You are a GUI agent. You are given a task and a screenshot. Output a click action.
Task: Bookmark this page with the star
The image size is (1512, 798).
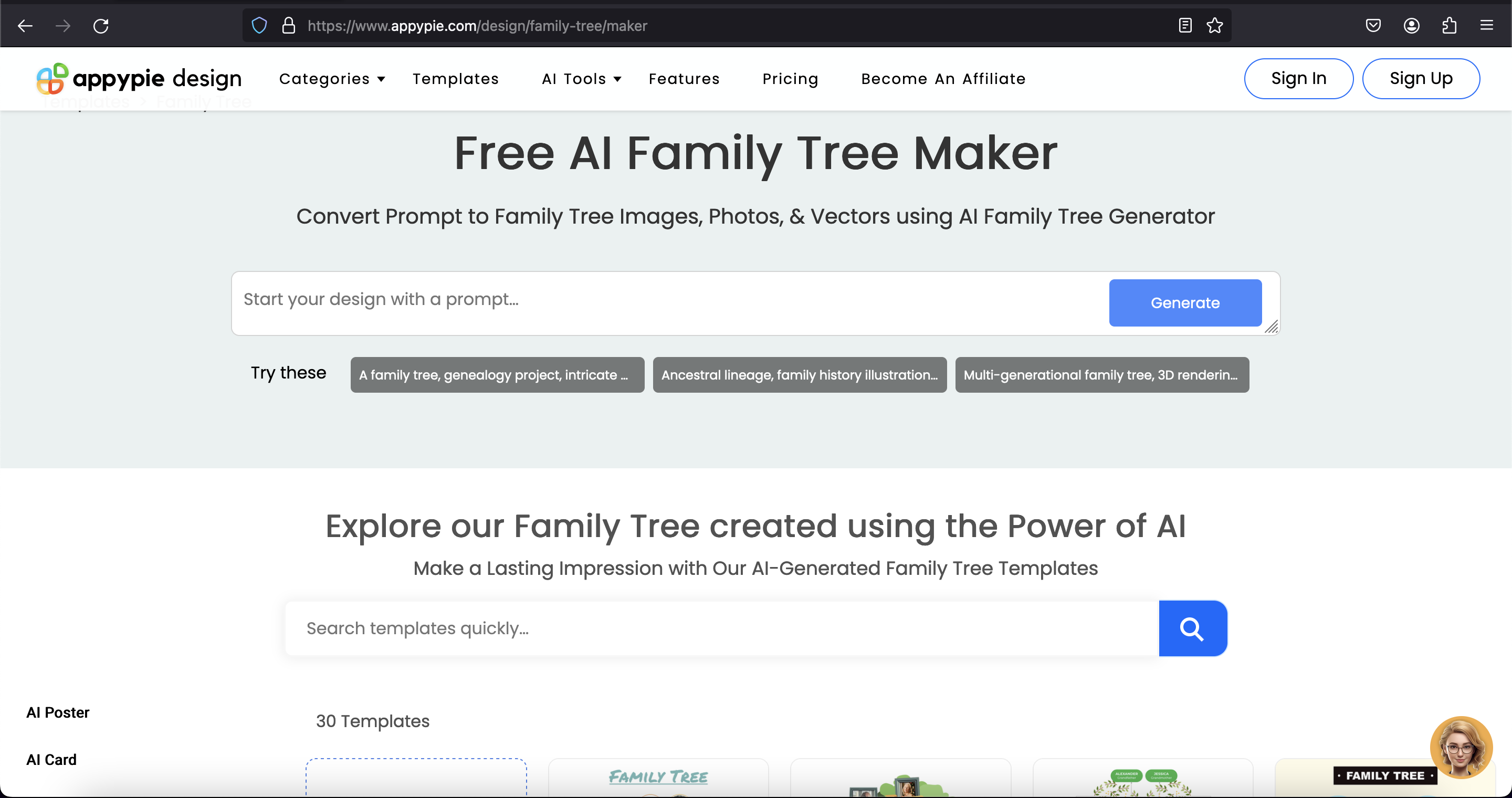[x=1214, y=25]
